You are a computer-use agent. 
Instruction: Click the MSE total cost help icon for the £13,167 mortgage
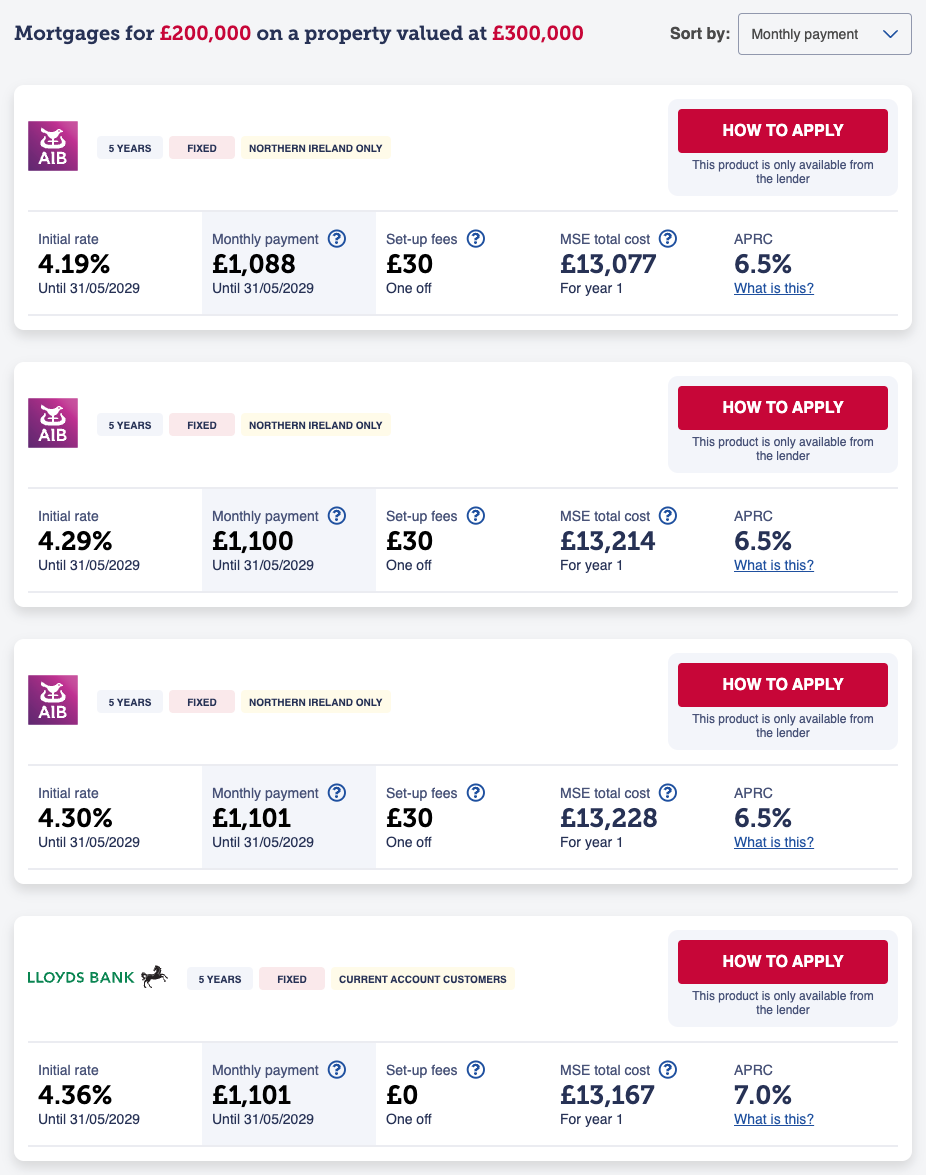pos(668,1070)
